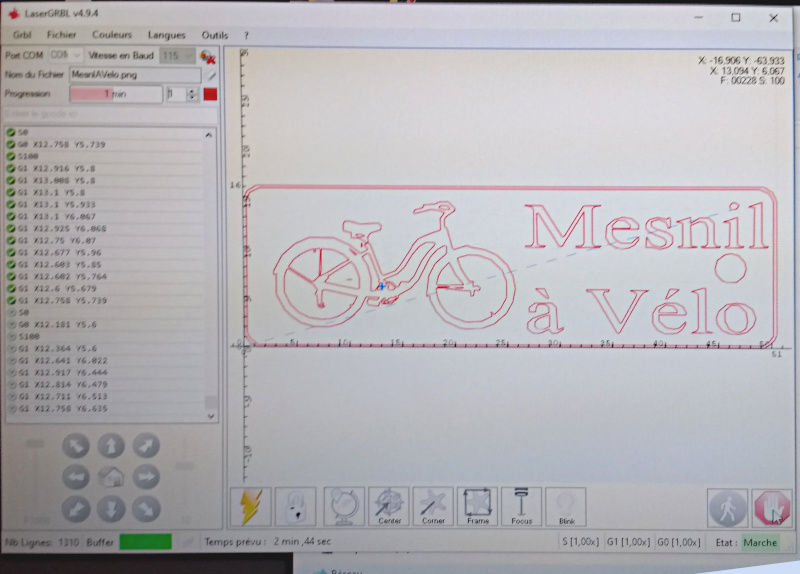Open the ? help menu
Image resolution: width=800 pixels, height=574 pixels.
point(246,36)
